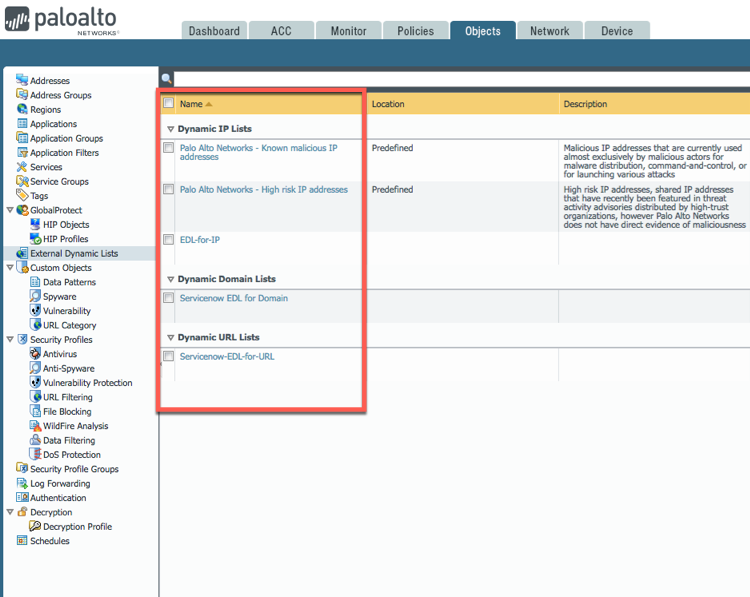The image size is (750, 597).
Task: Select Security Profile Groups in sidebar
Action: pyautogui.click(x=74, y=469)
